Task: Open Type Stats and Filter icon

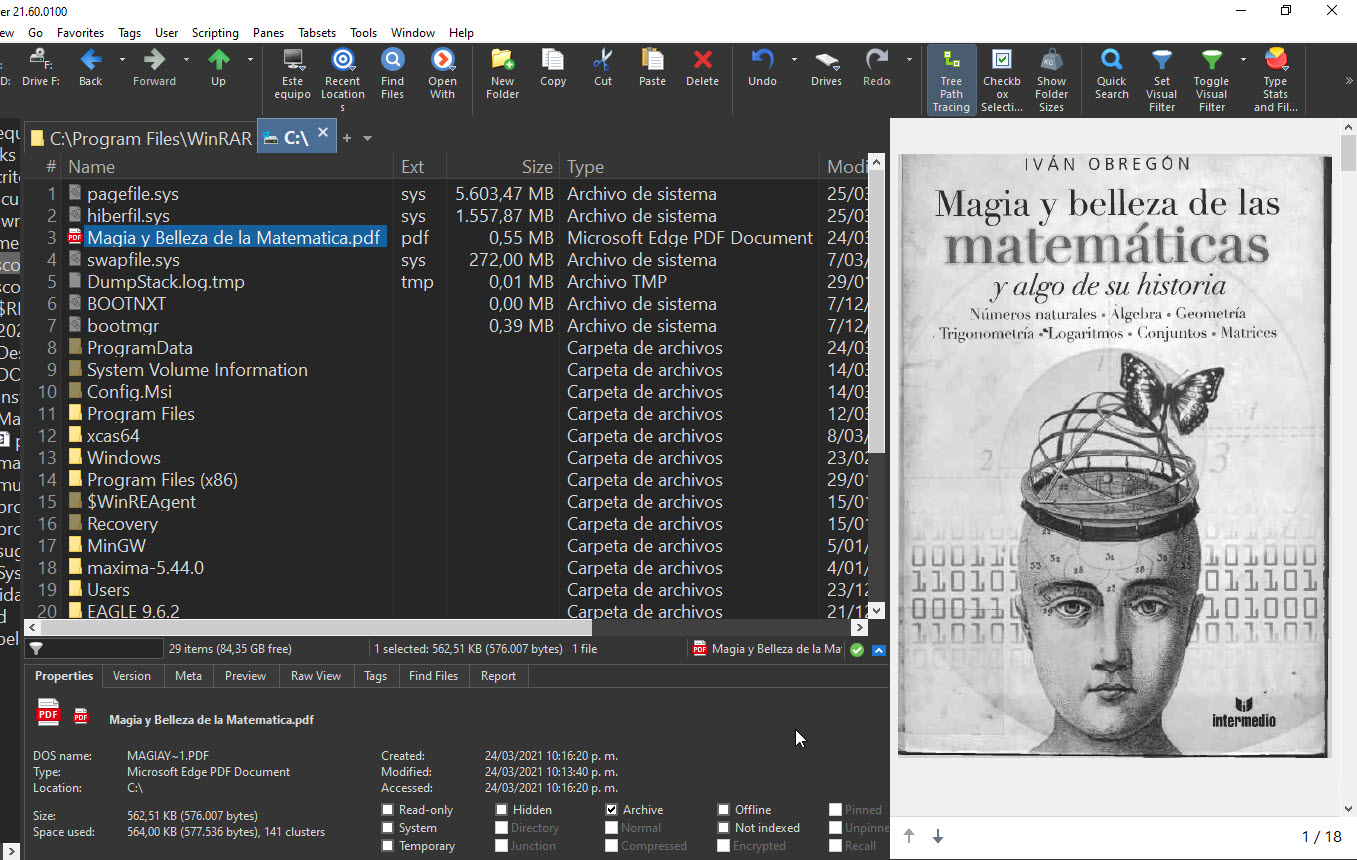Action: [x=1275, y=60]
